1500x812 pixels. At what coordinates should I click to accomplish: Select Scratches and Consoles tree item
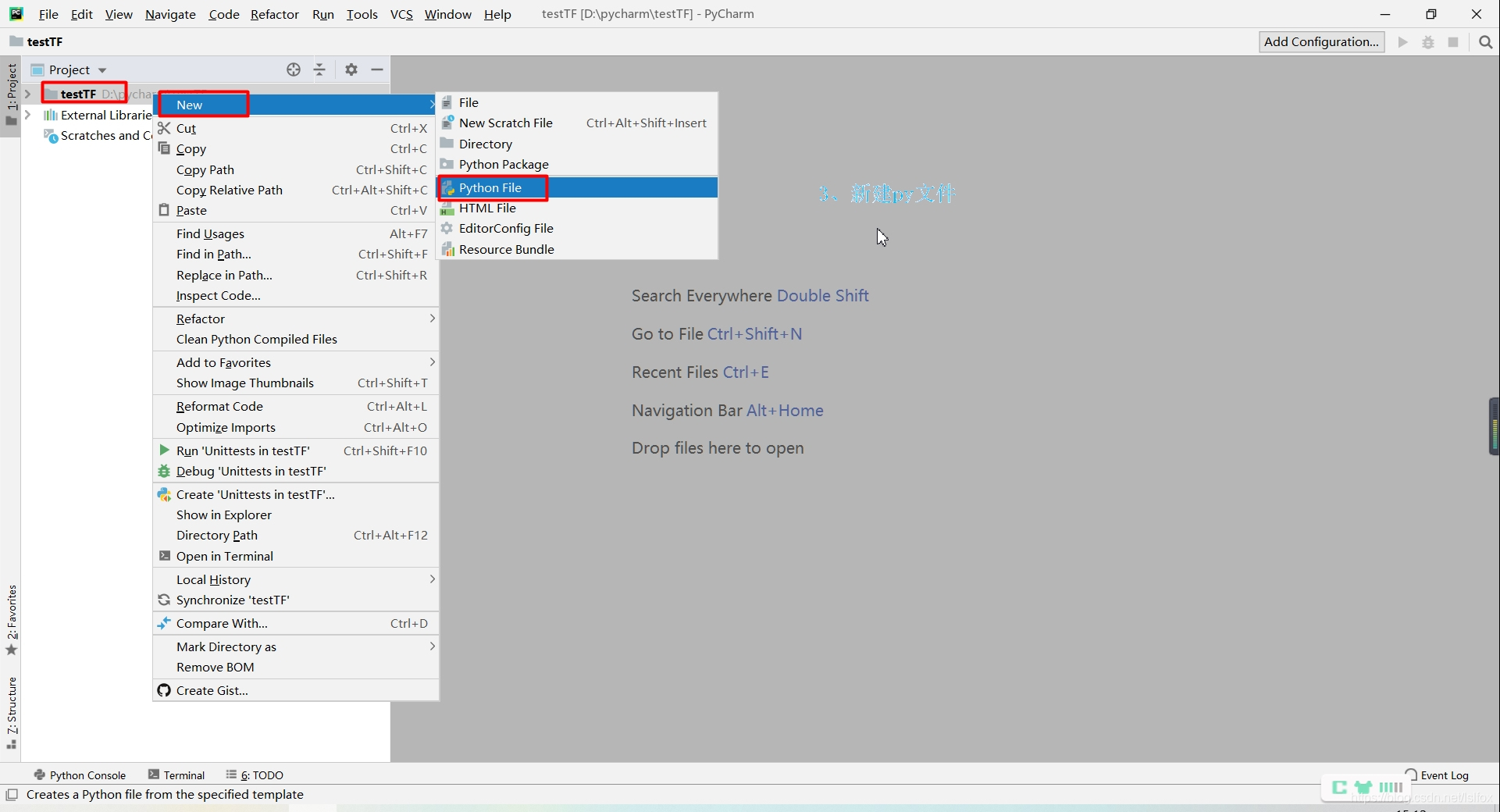click(99, 136)
